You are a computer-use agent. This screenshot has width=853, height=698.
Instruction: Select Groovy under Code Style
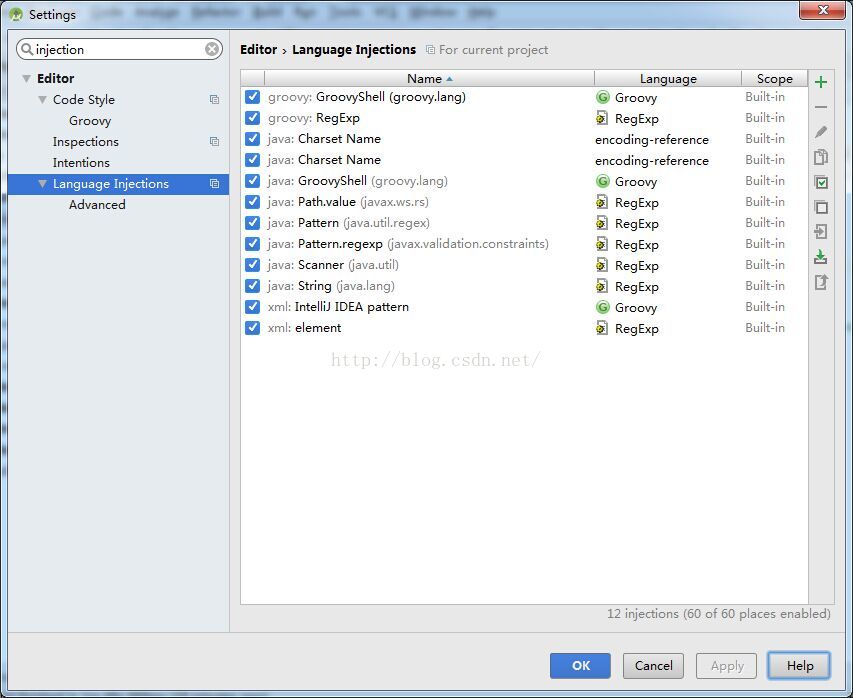point(90,121)
